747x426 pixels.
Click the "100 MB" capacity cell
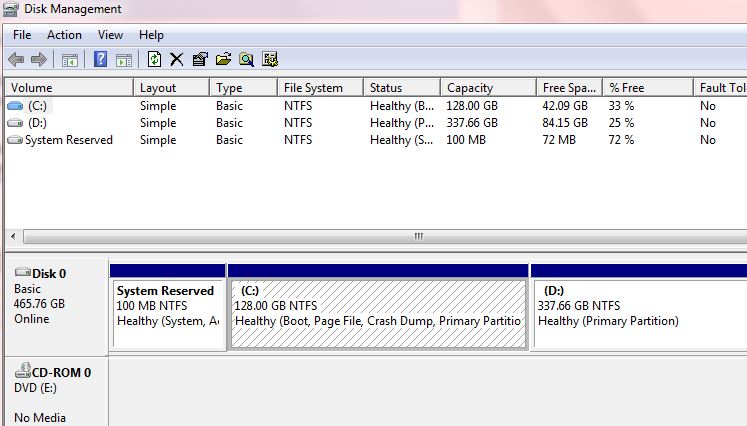466,140
